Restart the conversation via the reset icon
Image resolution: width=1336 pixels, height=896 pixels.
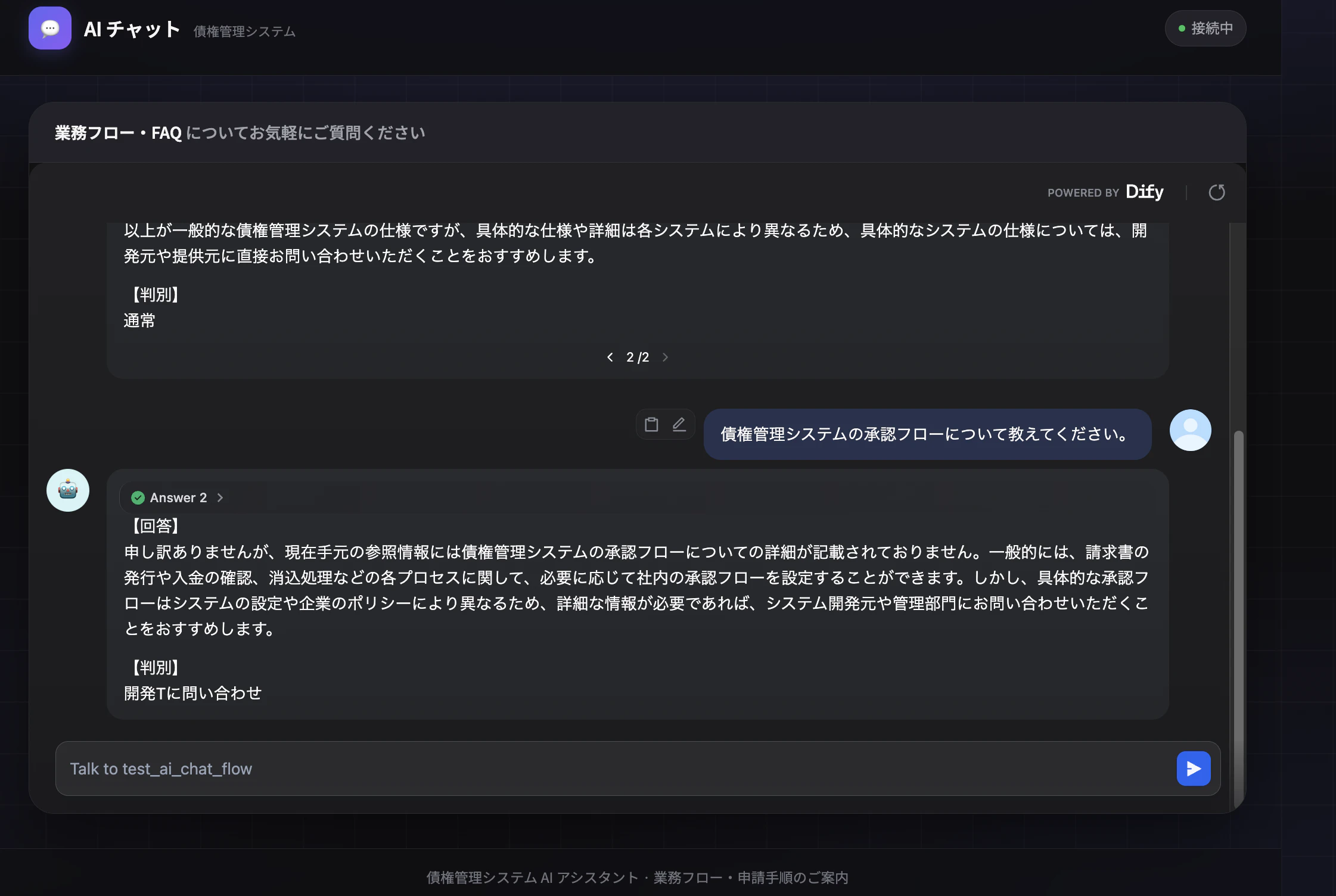point(1218,192)
